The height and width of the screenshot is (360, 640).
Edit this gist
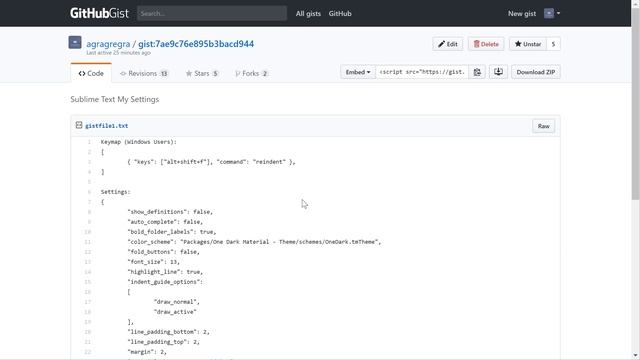pyautogui.click(x=448, y=44)
